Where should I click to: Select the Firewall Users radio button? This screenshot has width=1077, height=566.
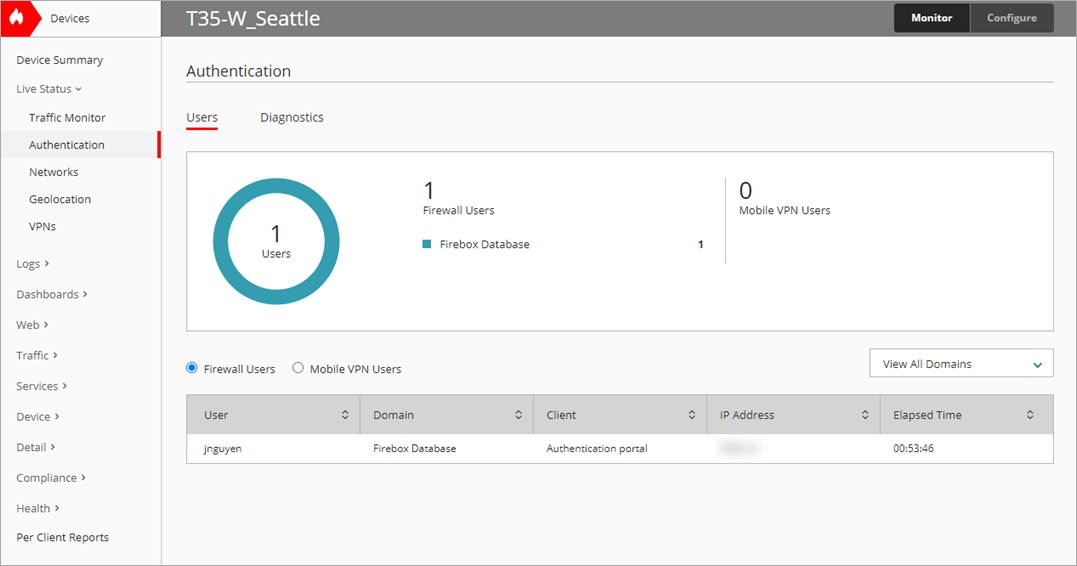point(192,368)
